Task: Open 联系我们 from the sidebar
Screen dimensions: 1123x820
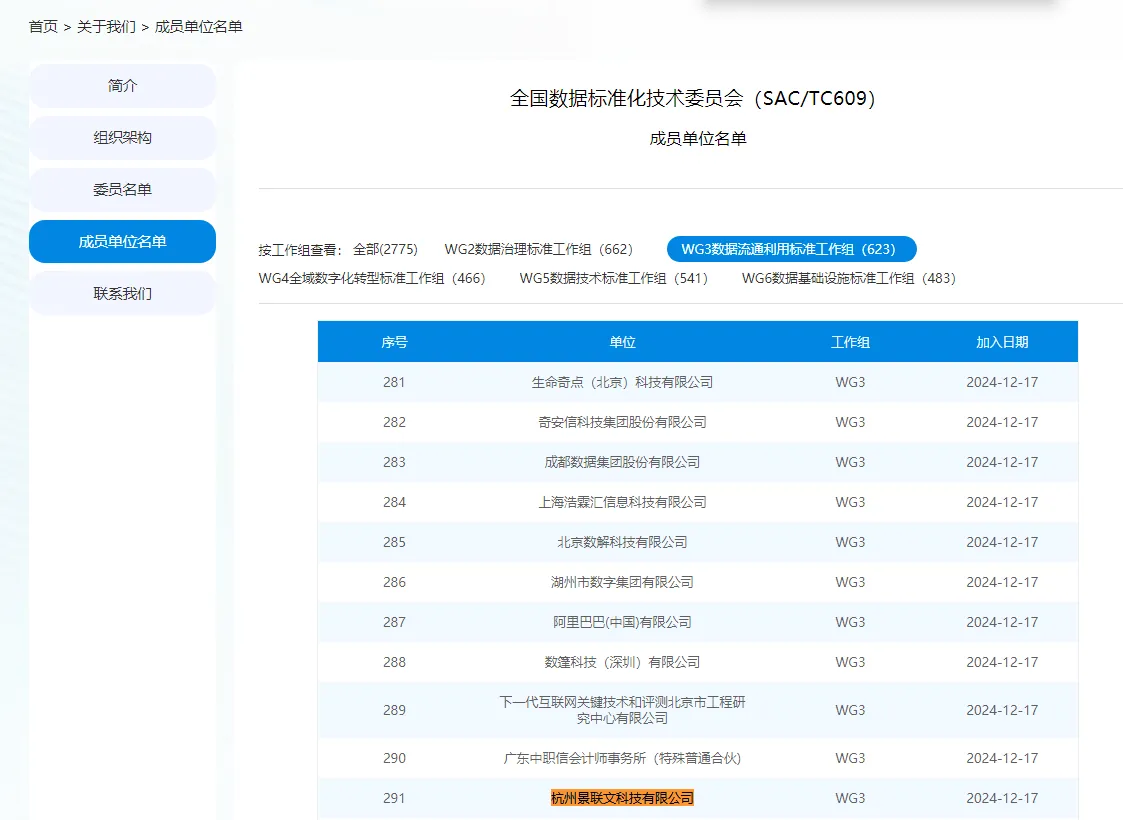Action: coord(122,294)
